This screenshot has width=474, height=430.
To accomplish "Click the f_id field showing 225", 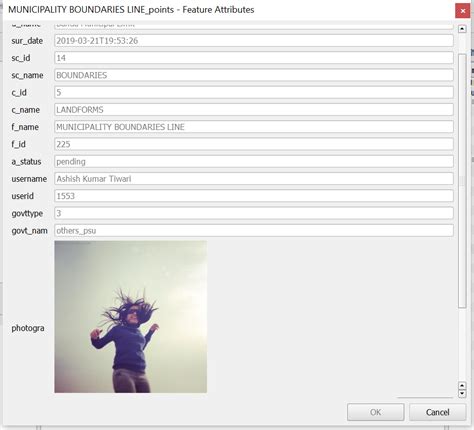I will [x=254, y=144].
